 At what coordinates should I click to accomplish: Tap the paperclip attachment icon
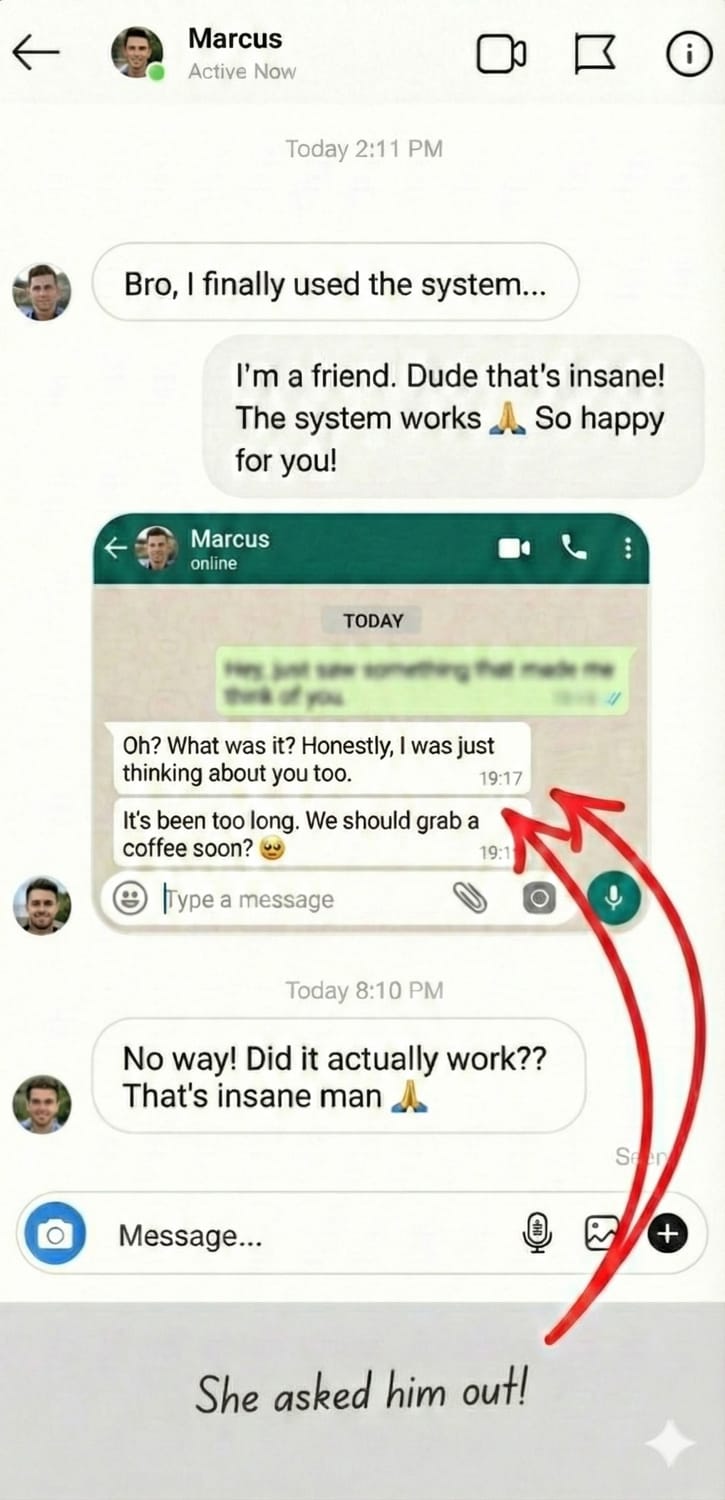click(x=470, y=899)
